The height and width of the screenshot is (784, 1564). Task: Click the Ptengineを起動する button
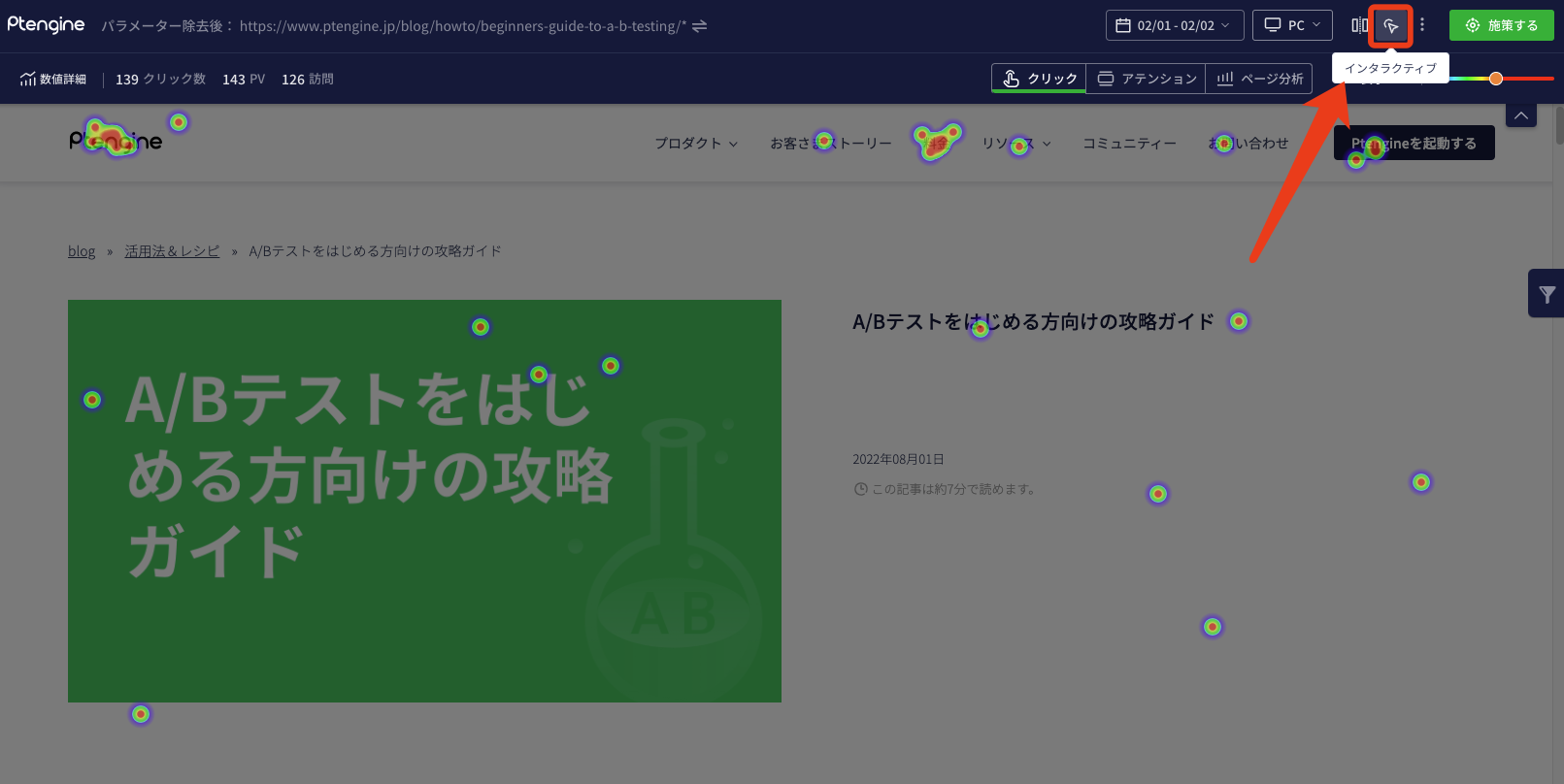coord(1414,144)
